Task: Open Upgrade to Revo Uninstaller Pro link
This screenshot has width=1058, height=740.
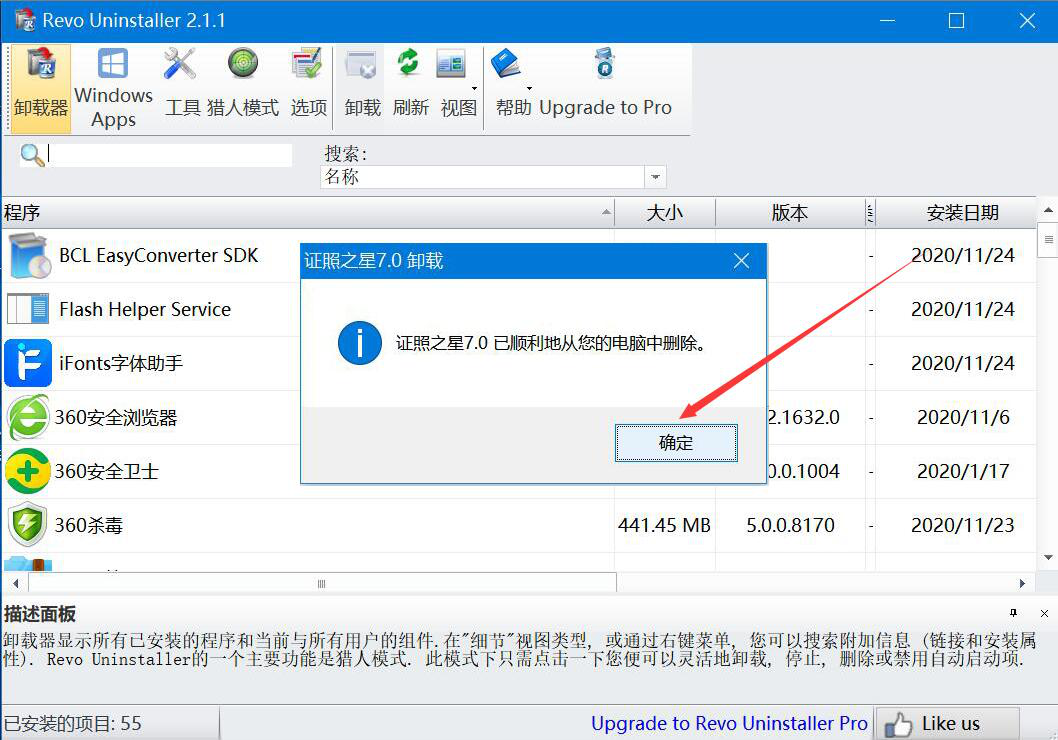Action: (x=729, y=724)
